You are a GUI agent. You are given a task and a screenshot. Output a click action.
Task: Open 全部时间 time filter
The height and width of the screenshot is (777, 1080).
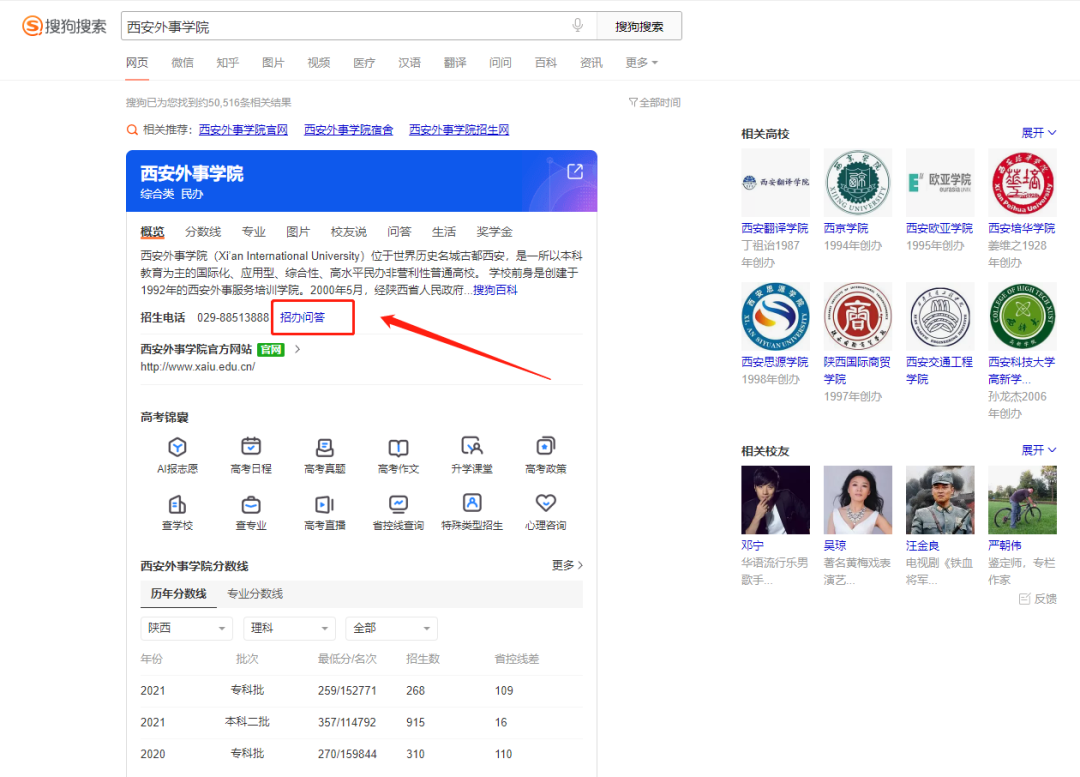tap(654, 103)
